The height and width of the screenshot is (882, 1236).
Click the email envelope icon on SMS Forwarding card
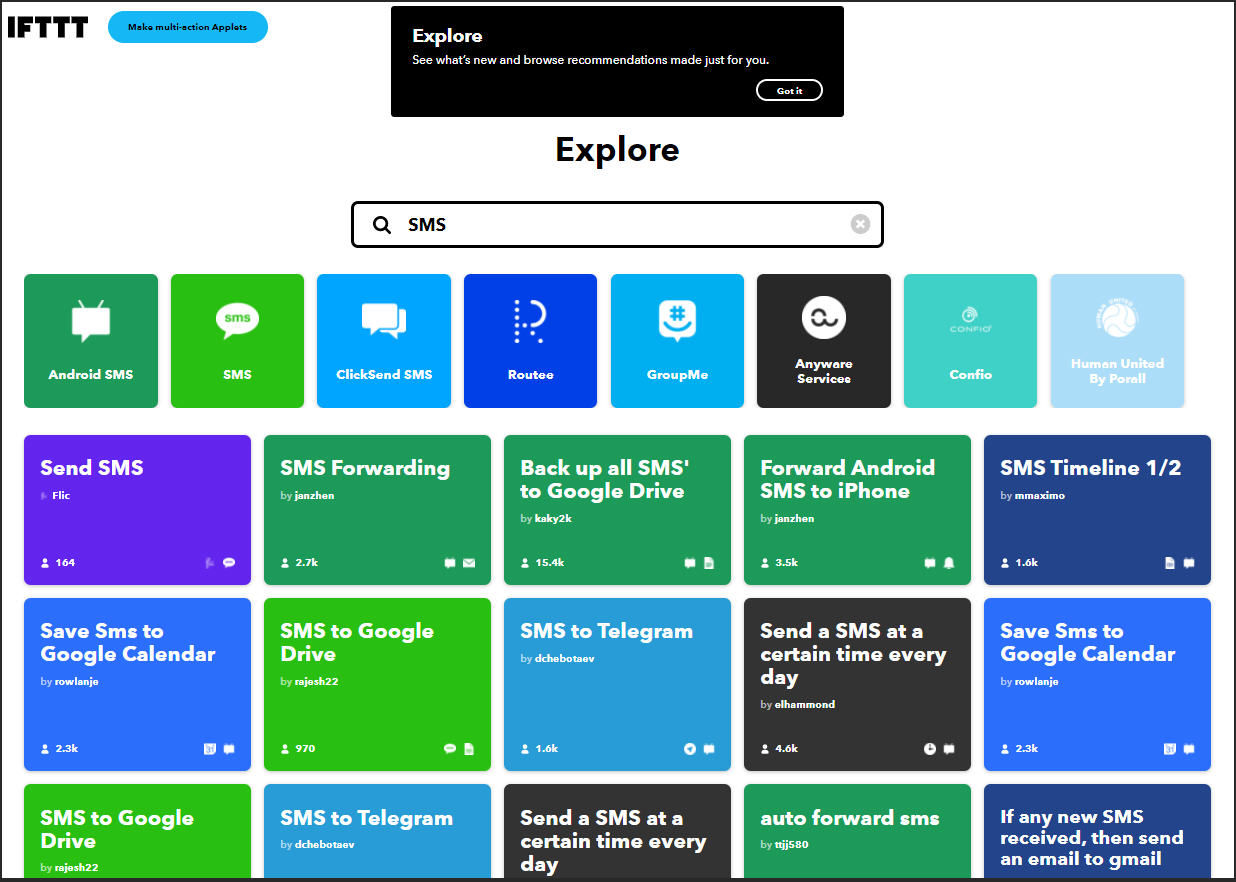469,563
